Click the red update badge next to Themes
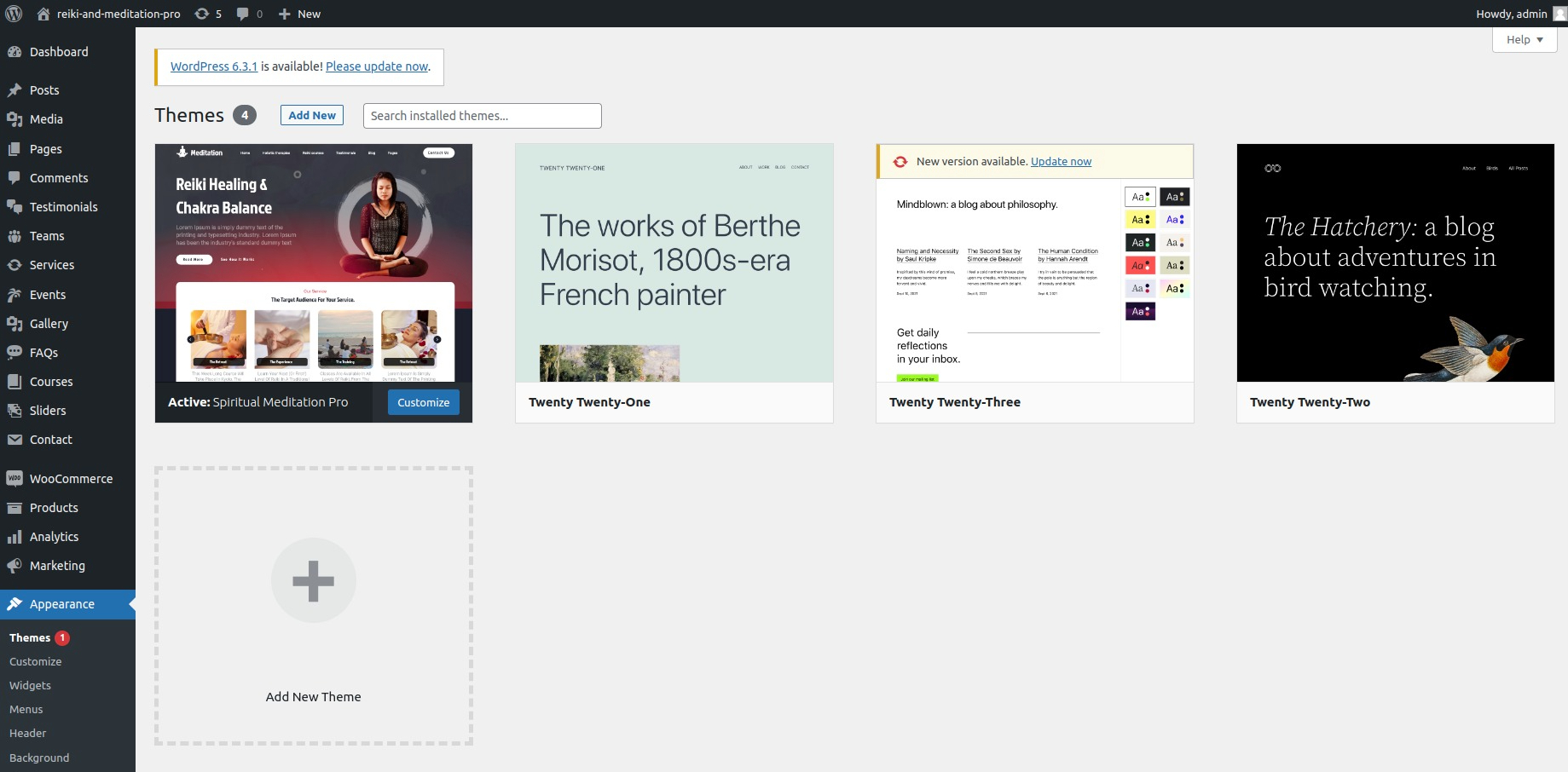The width and height of the screenshot is (1568, 772). [62, 637]
